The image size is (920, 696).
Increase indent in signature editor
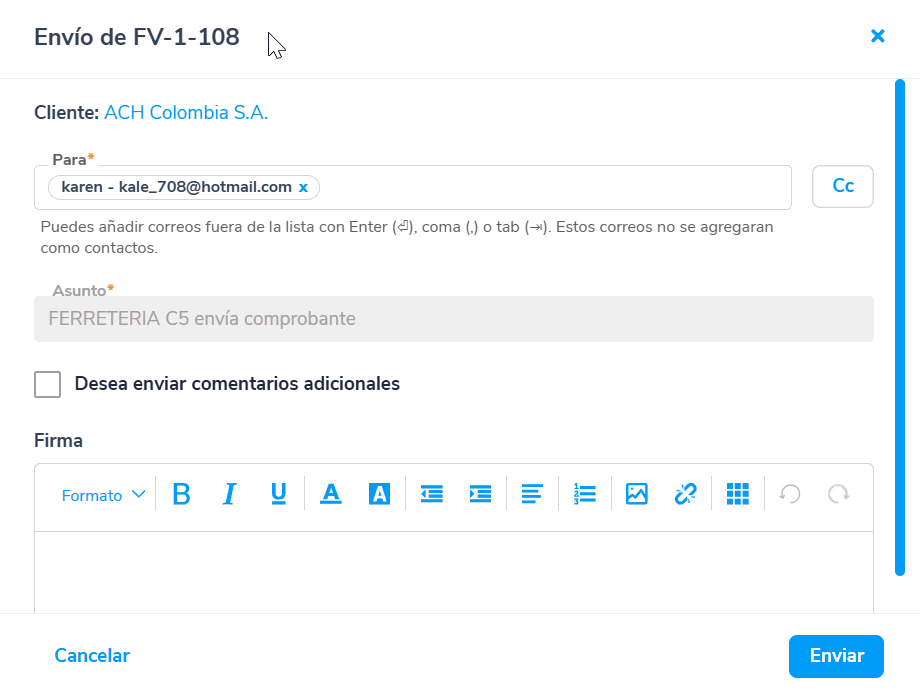tap(481, 494)
